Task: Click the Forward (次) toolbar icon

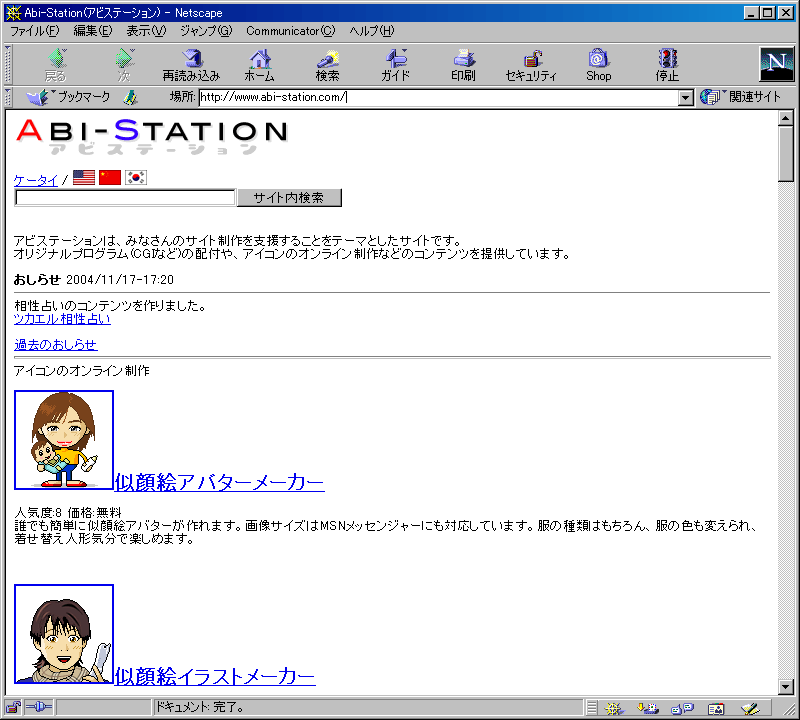Action: (124, 65)
